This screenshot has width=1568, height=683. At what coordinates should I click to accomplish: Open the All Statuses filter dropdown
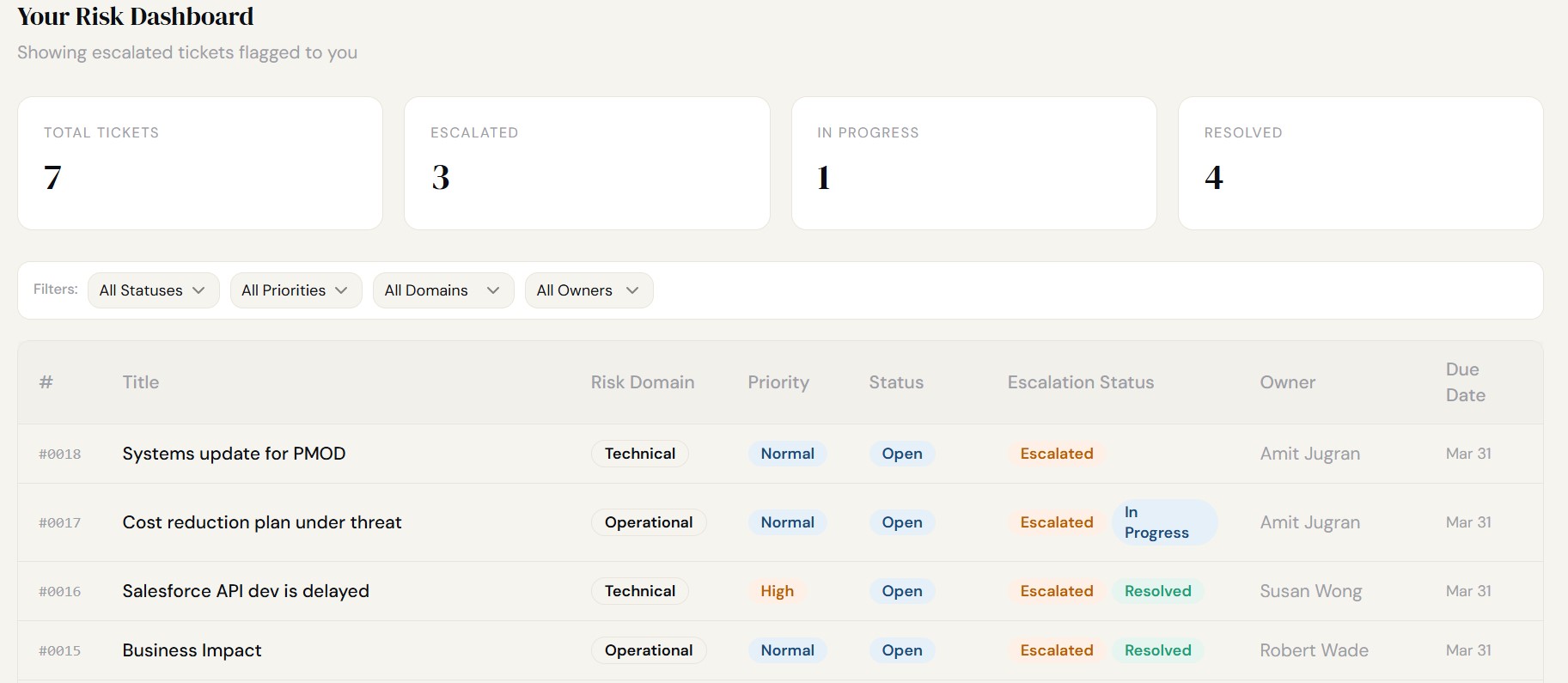coord(153,290)
